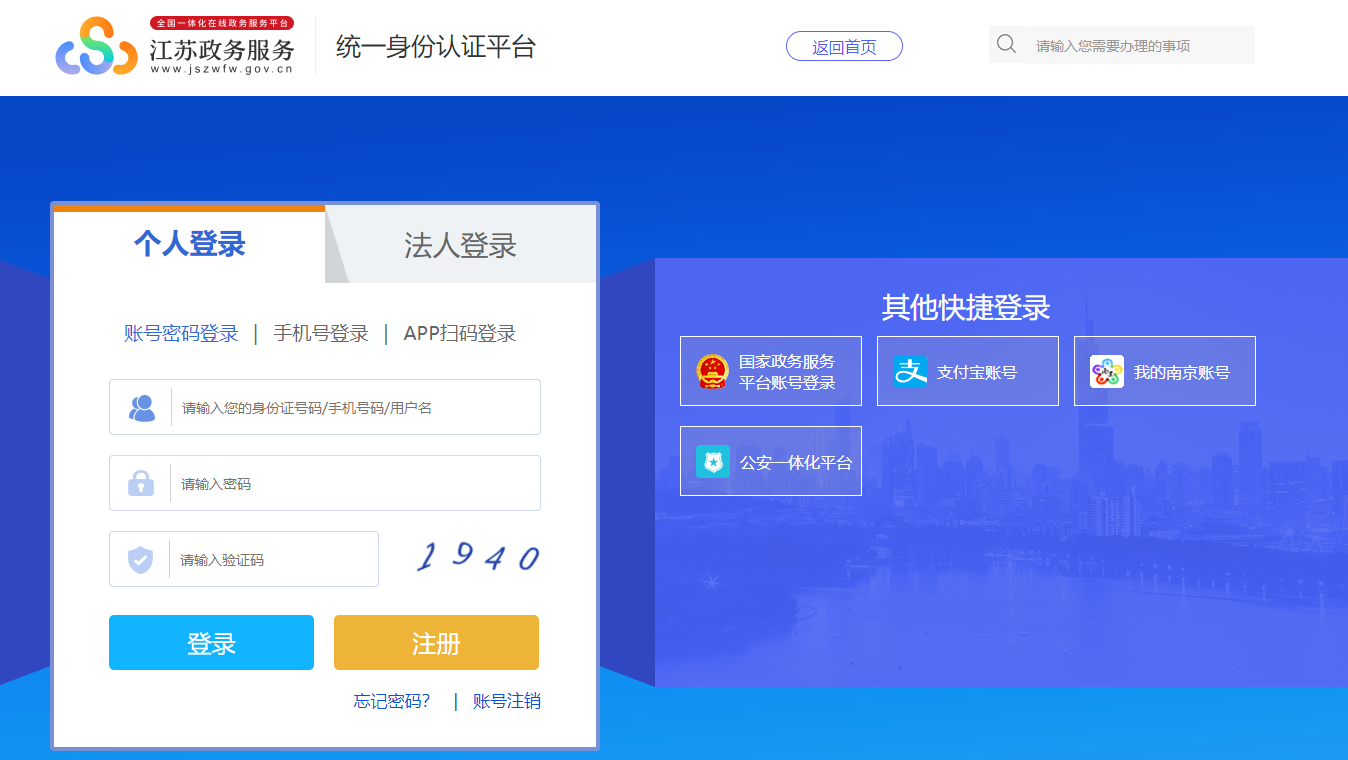Click the user icon in the ID input field
The width and height of the screenshot is (1348, 760).
pyautogui.click(x=140, y=407)
